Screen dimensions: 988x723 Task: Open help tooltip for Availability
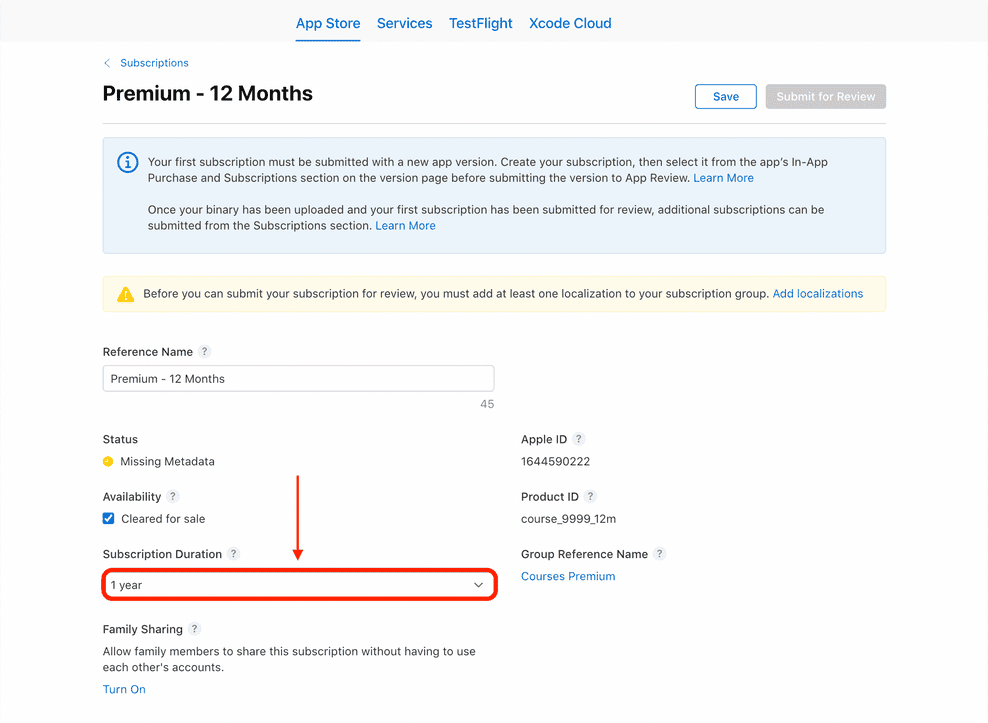click(x=173, y=497)
